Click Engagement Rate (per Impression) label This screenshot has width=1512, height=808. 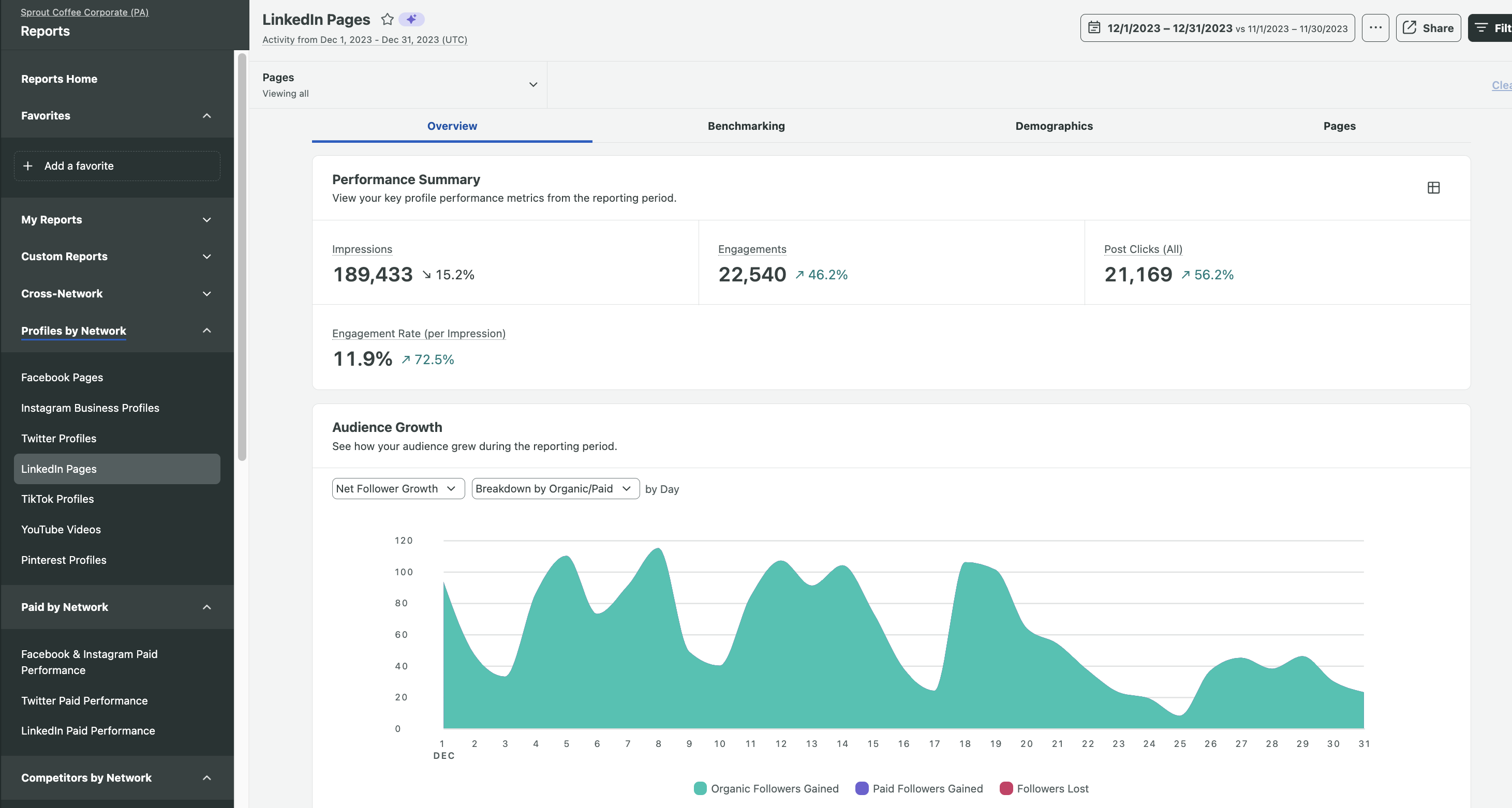pyautogui.click(x=419, y=333)
